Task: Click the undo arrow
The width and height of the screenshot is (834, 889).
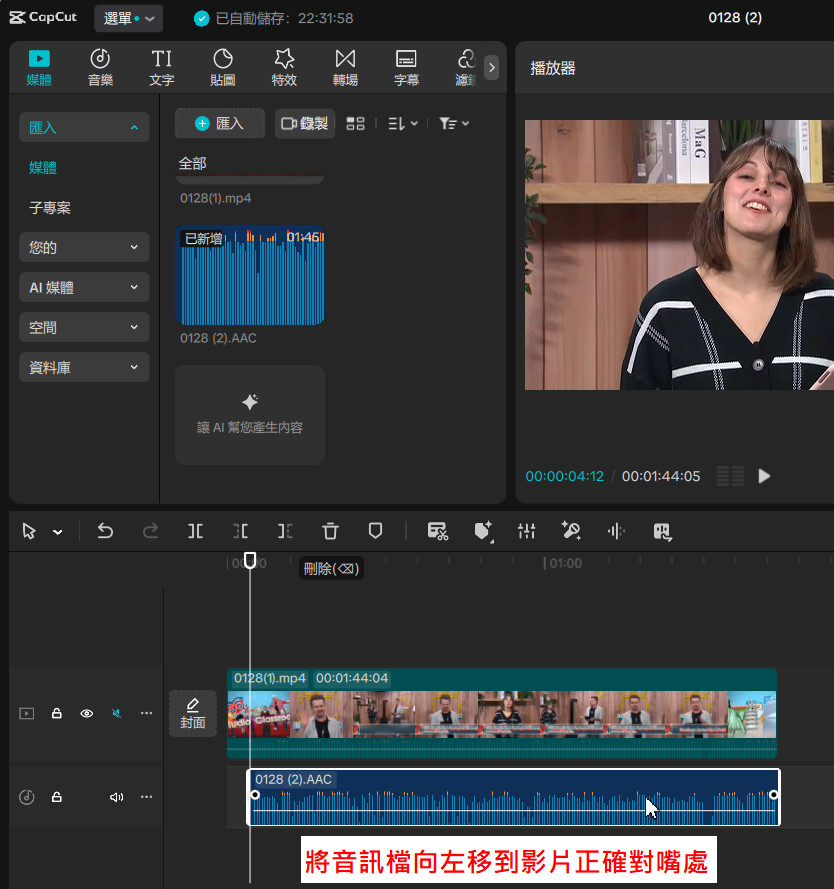Action: tap(105, 531)
